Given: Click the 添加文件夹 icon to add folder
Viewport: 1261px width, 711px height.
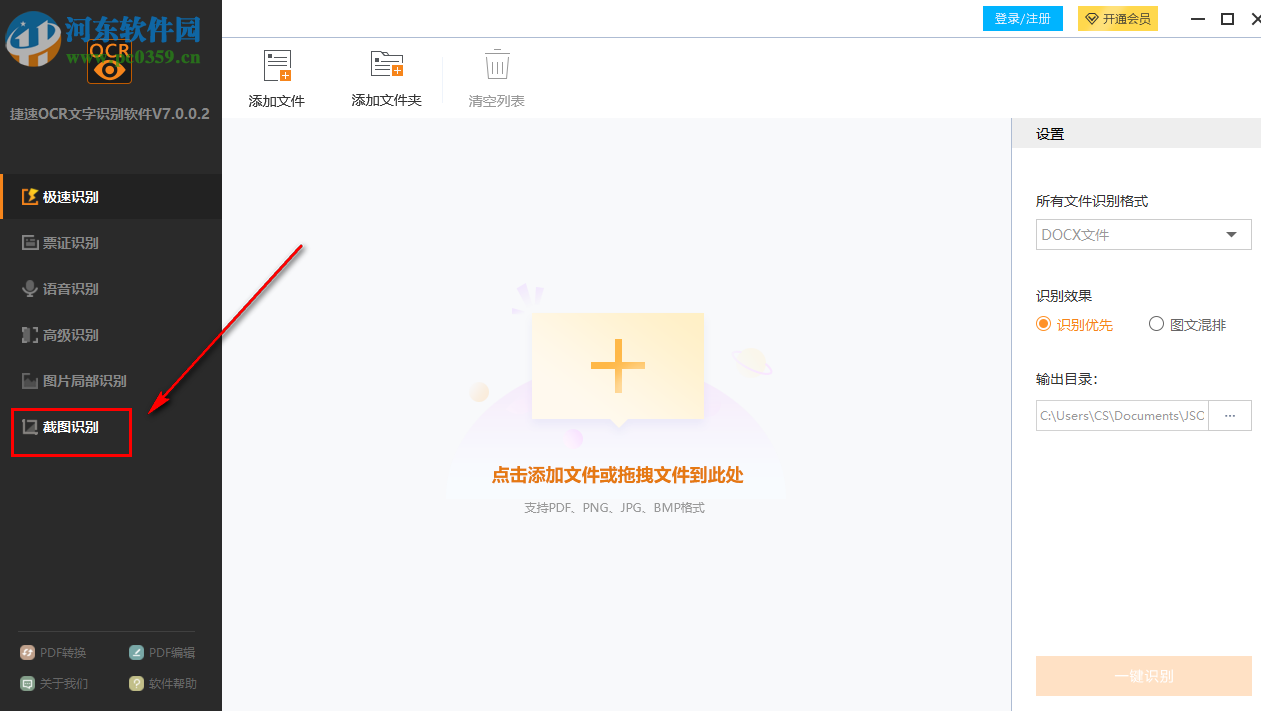Looking at the screenshot, I should 386,76.
